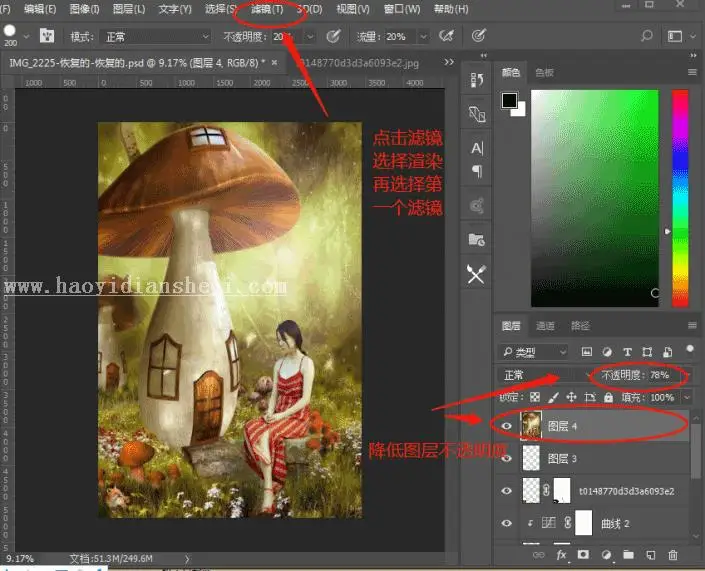Click the 图层 4 layer thumbnail

click(531, 425)
